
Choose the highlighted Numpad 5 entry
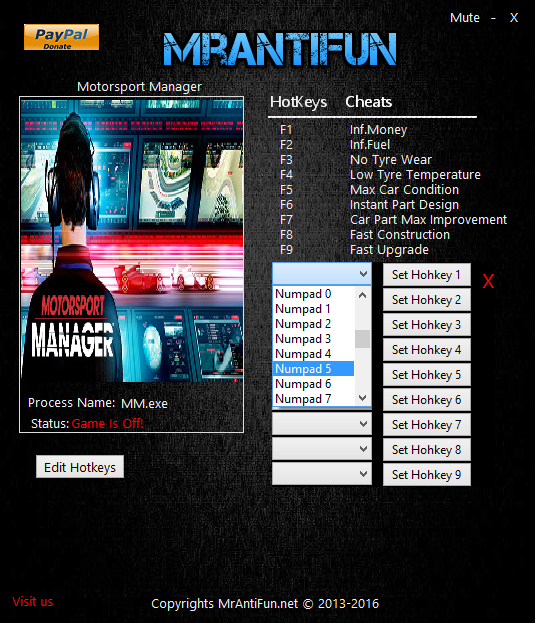pos(313,369)
